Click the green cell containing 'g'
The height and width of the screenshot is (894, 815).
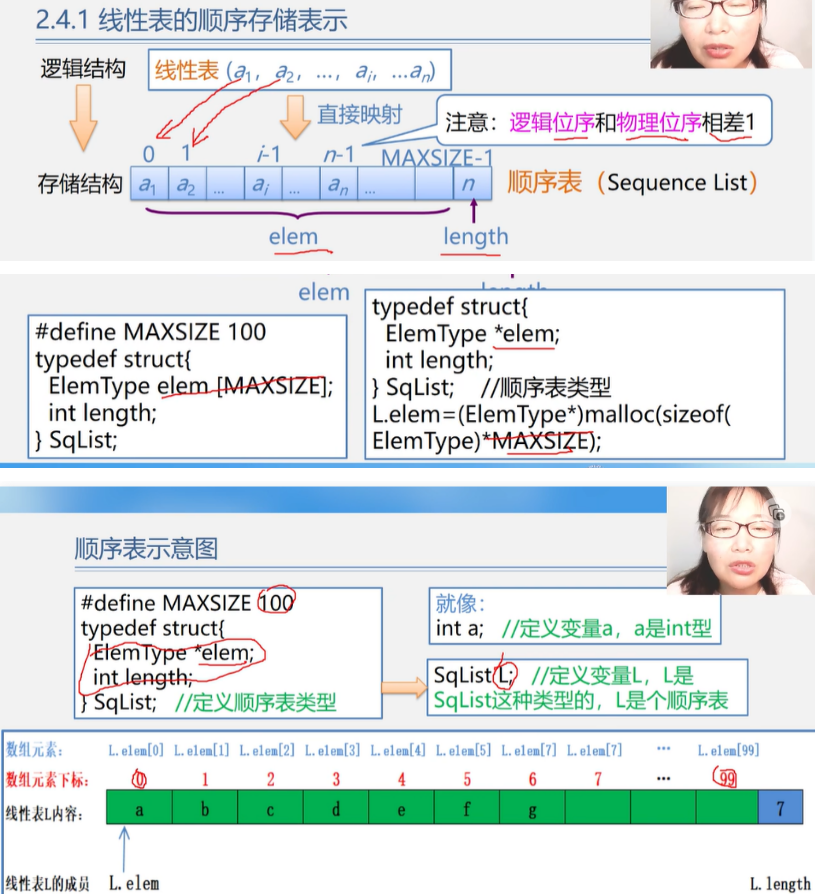(x=532, y=807)
